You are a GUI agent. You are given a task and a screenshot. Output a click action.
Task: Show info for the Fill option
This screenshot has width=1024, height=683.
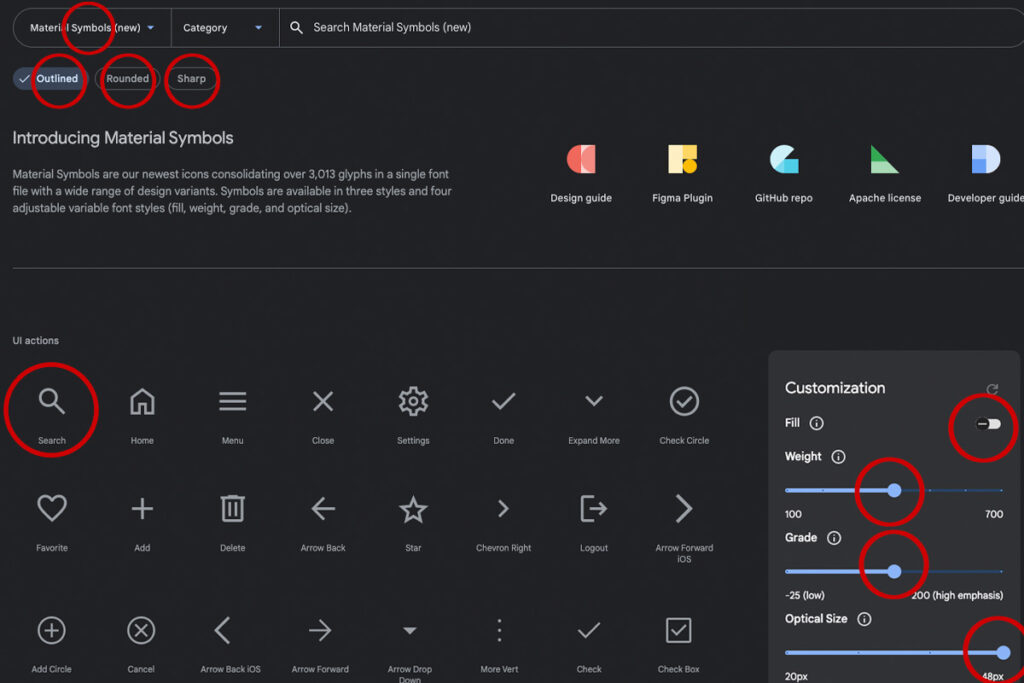(x=816, y=423)
